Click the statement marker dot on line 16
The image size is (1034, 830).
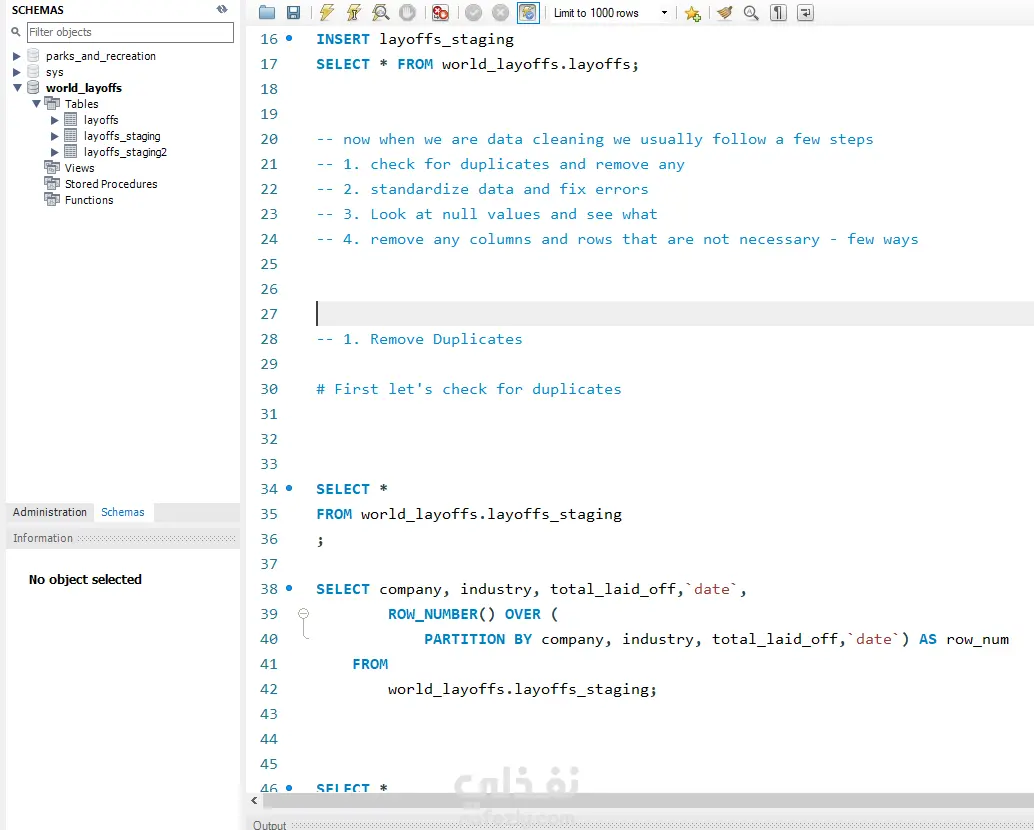tap(289, 38)
